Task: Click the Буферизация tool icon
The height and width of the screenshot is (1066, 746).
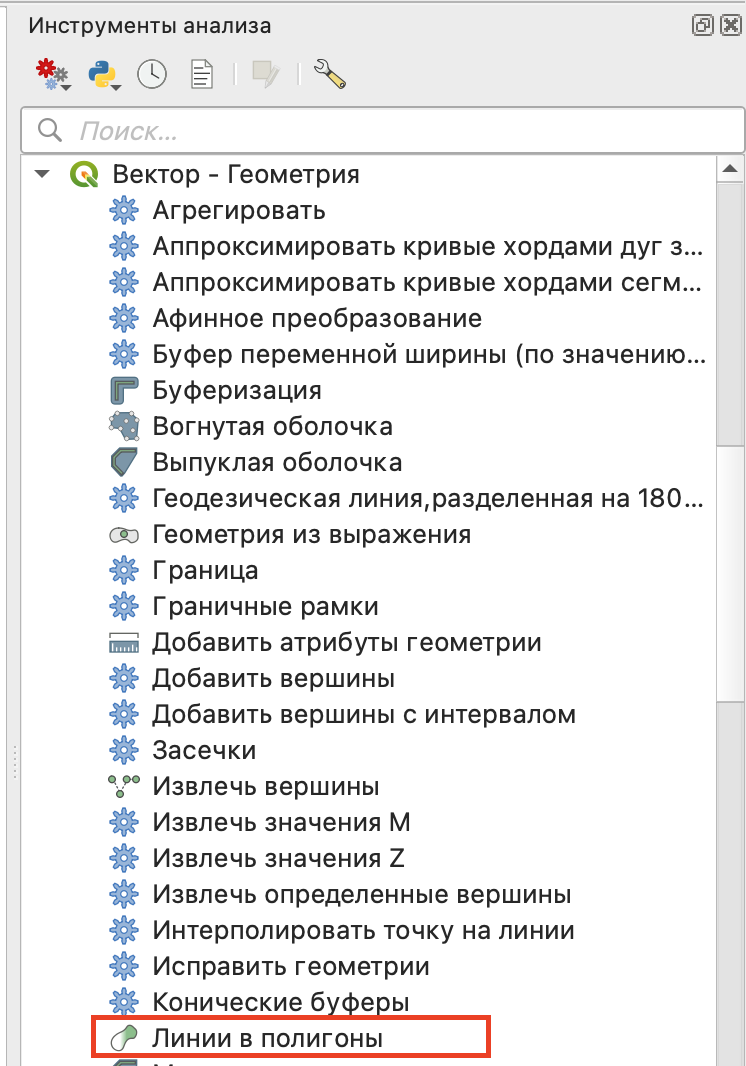Action: (x=123, y=390)
